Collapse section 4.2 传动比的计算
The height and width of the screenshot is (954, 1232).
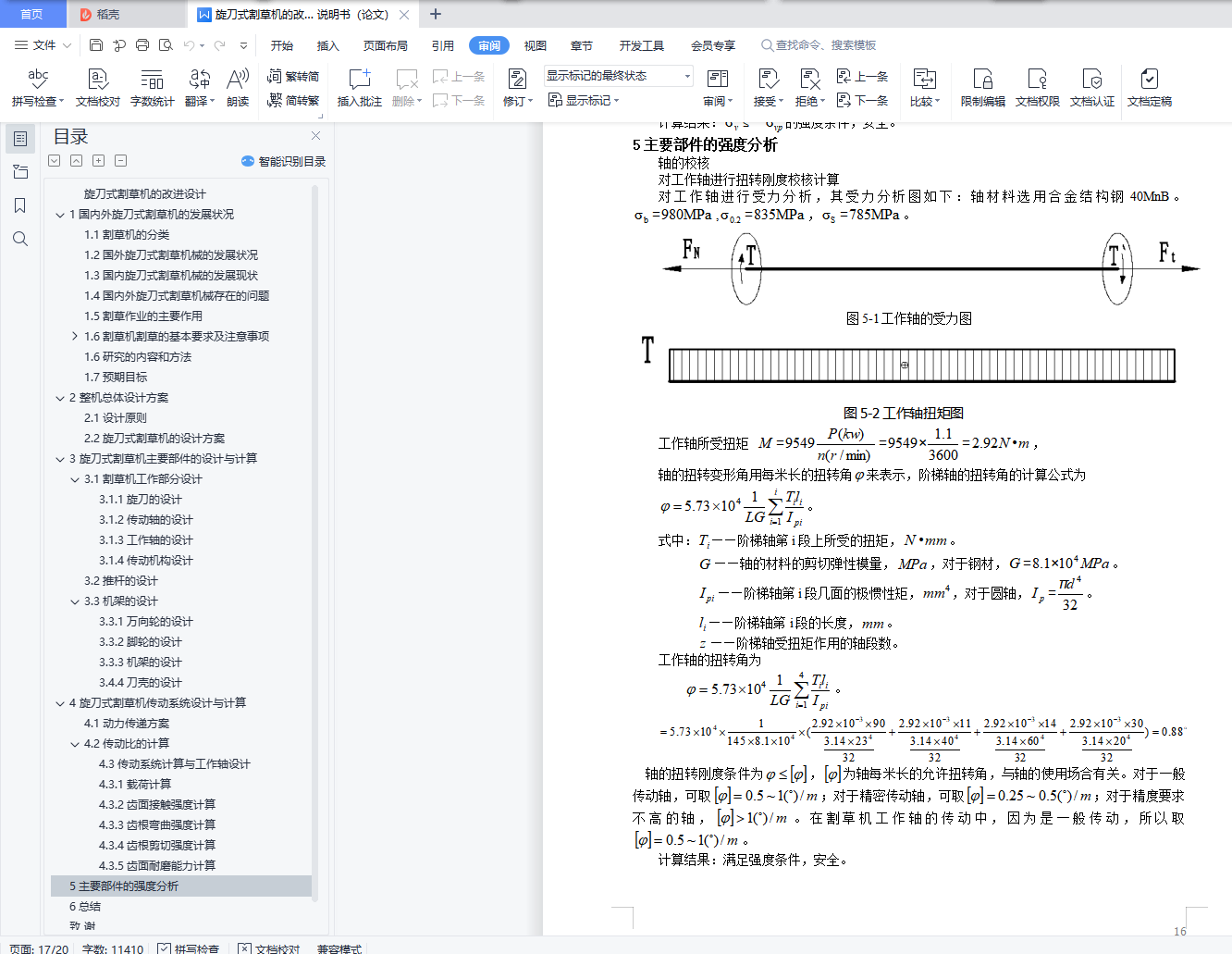pos(75,744)
